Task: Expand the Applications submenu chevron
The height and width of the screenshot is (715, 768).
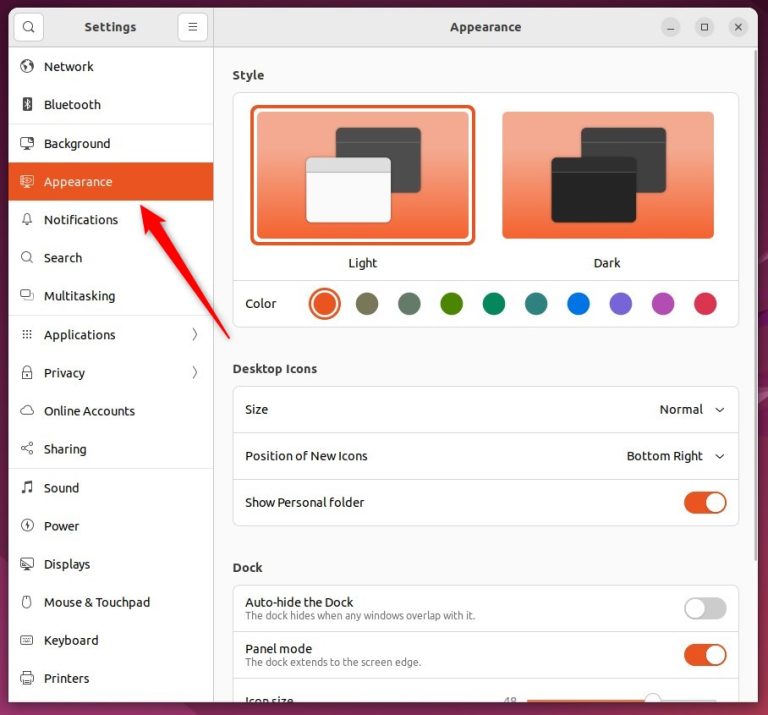Action: [x=194, y=335]
